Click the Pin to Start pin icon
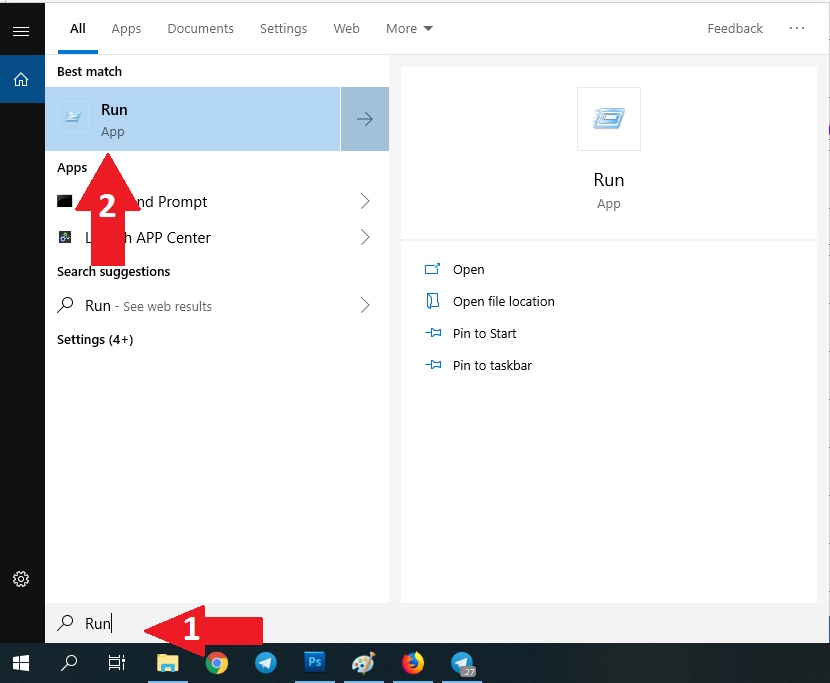830x683 pixels. [433, 333]
